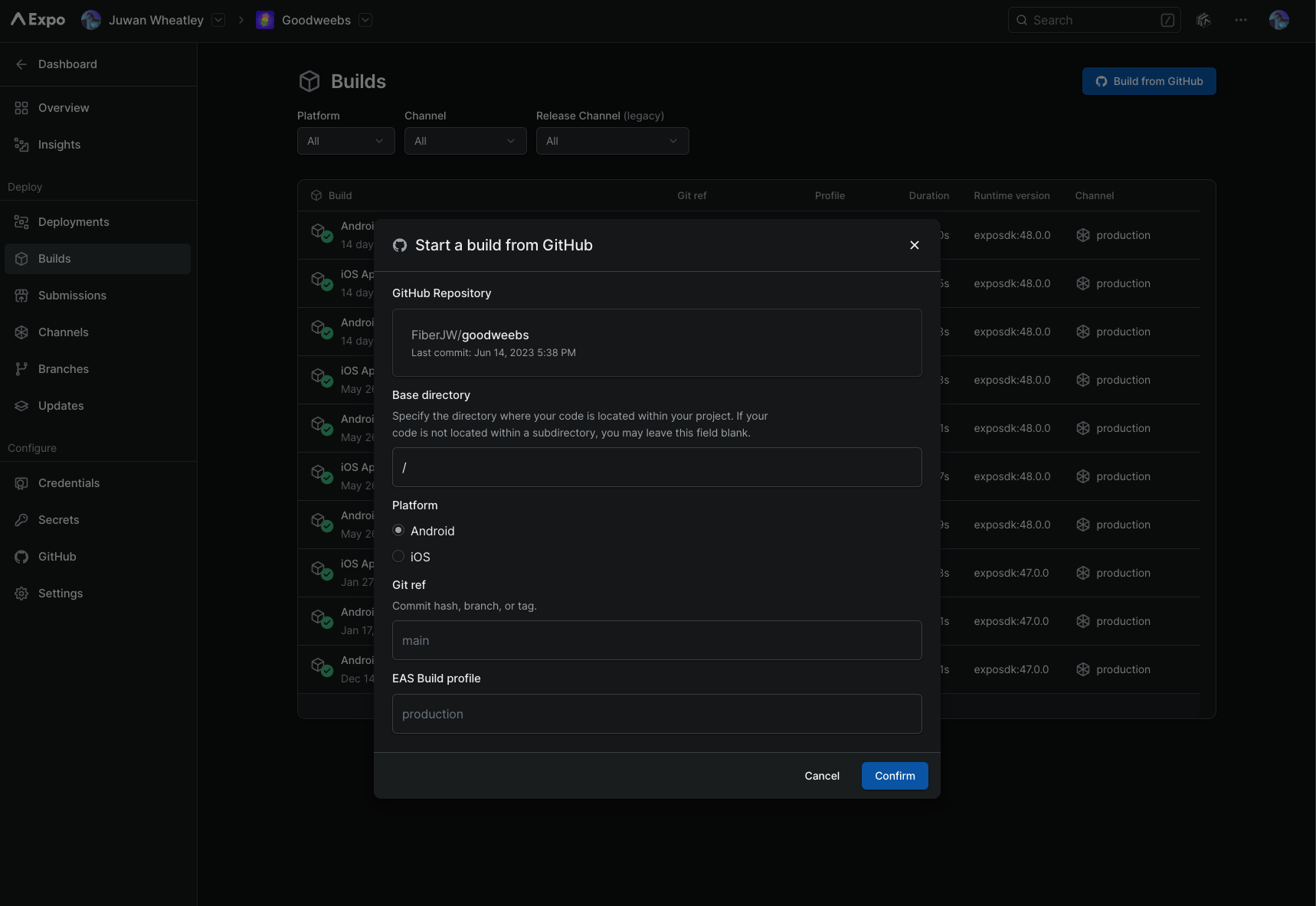Expand the Juwan Wheatley account dropdown
This screenshot has height=906, width=1316.
pyautogui.click(x=218, y=20)
